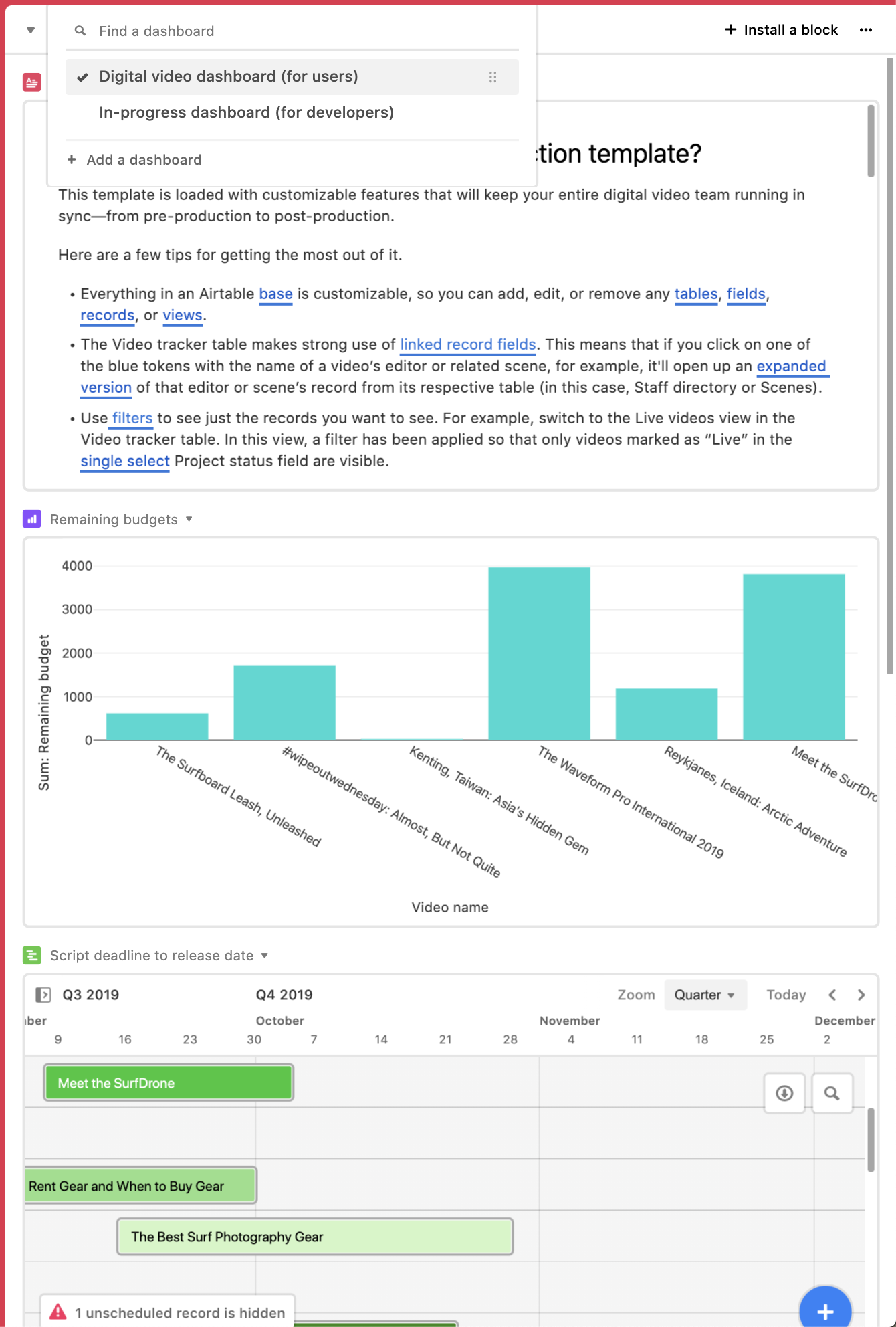This screenshot has height=1327, width=896.
Task: Click the description block scrollbar
Action: tap(871, 140)
